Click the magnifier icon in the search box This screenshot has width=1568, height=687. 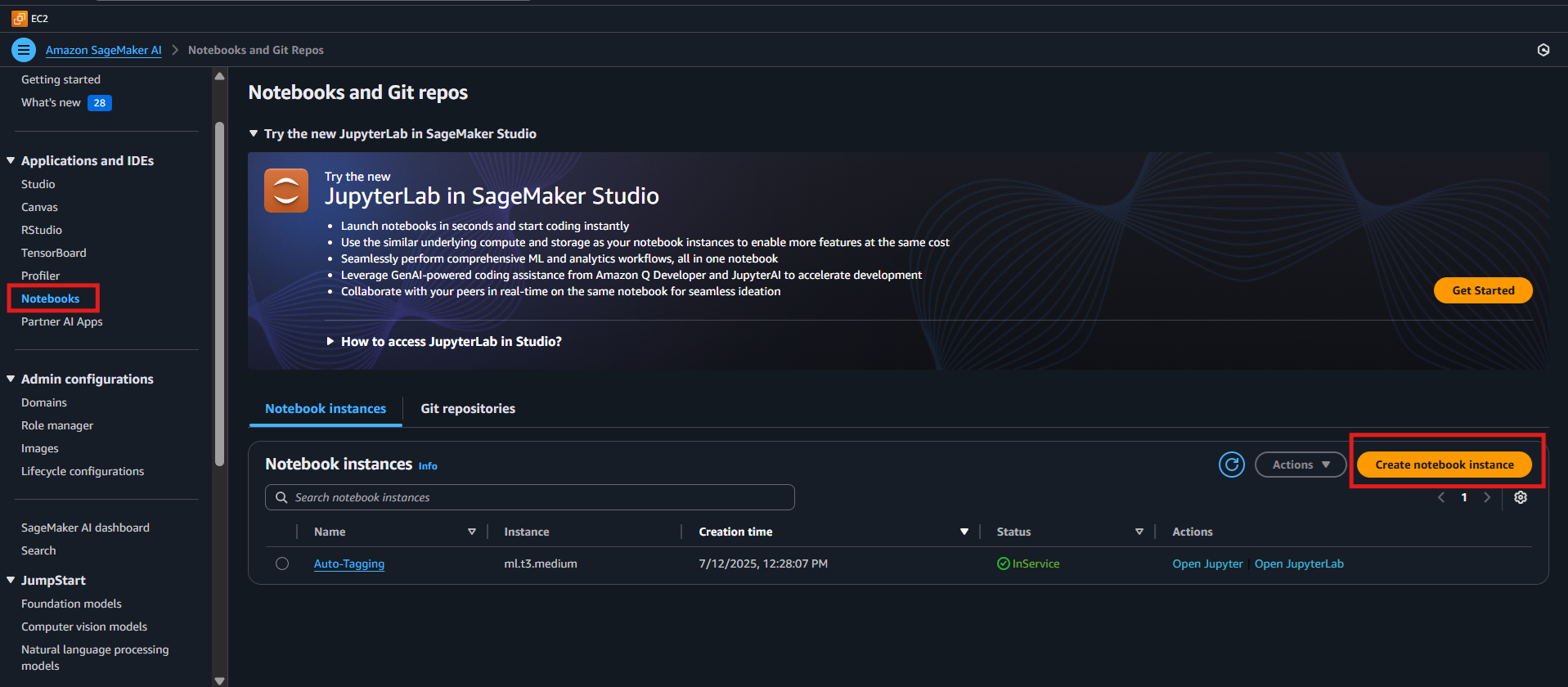(x=281, y=497)
